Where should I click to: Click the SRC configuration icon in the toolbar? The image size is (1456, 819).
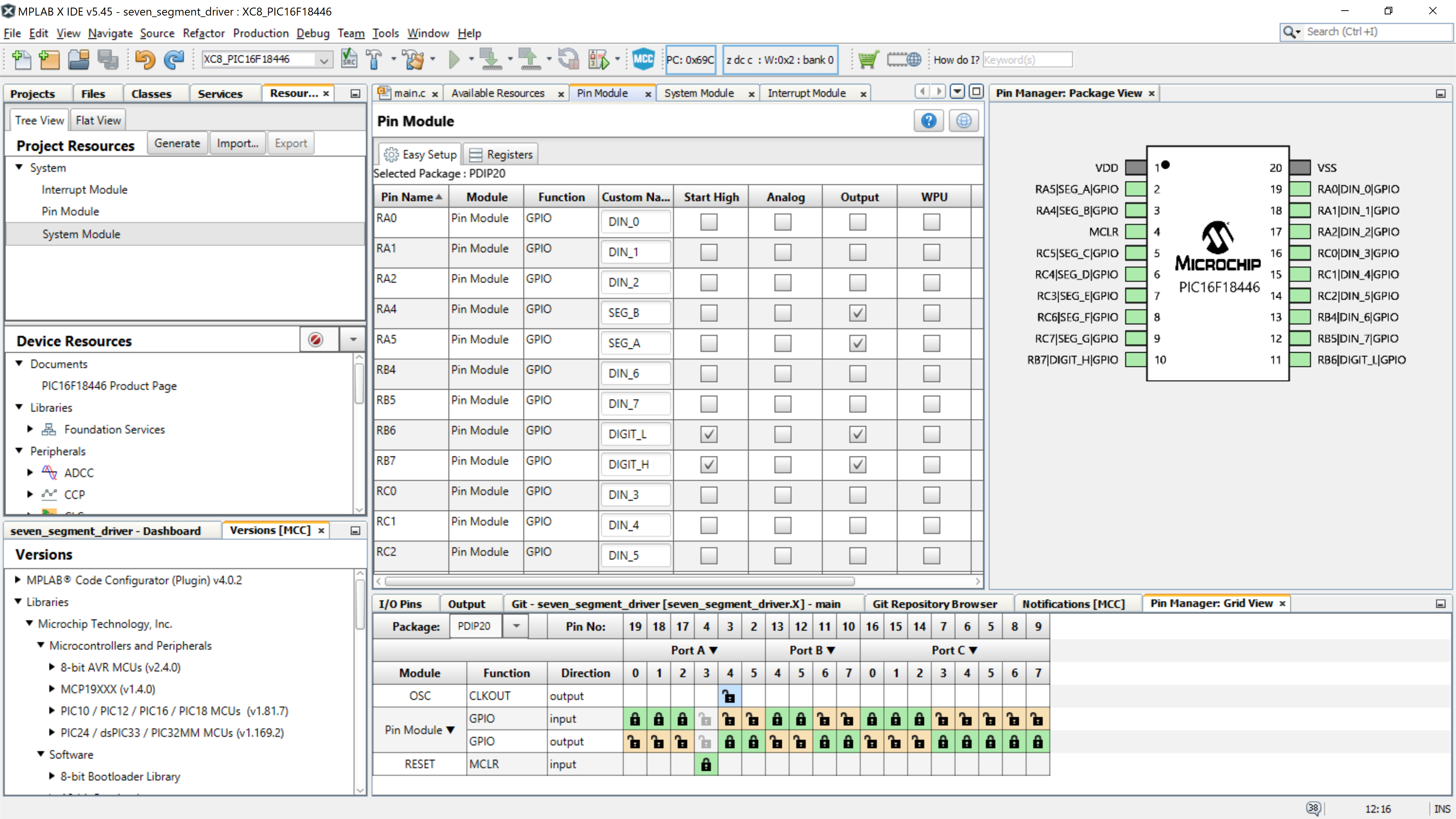[349, 60]
